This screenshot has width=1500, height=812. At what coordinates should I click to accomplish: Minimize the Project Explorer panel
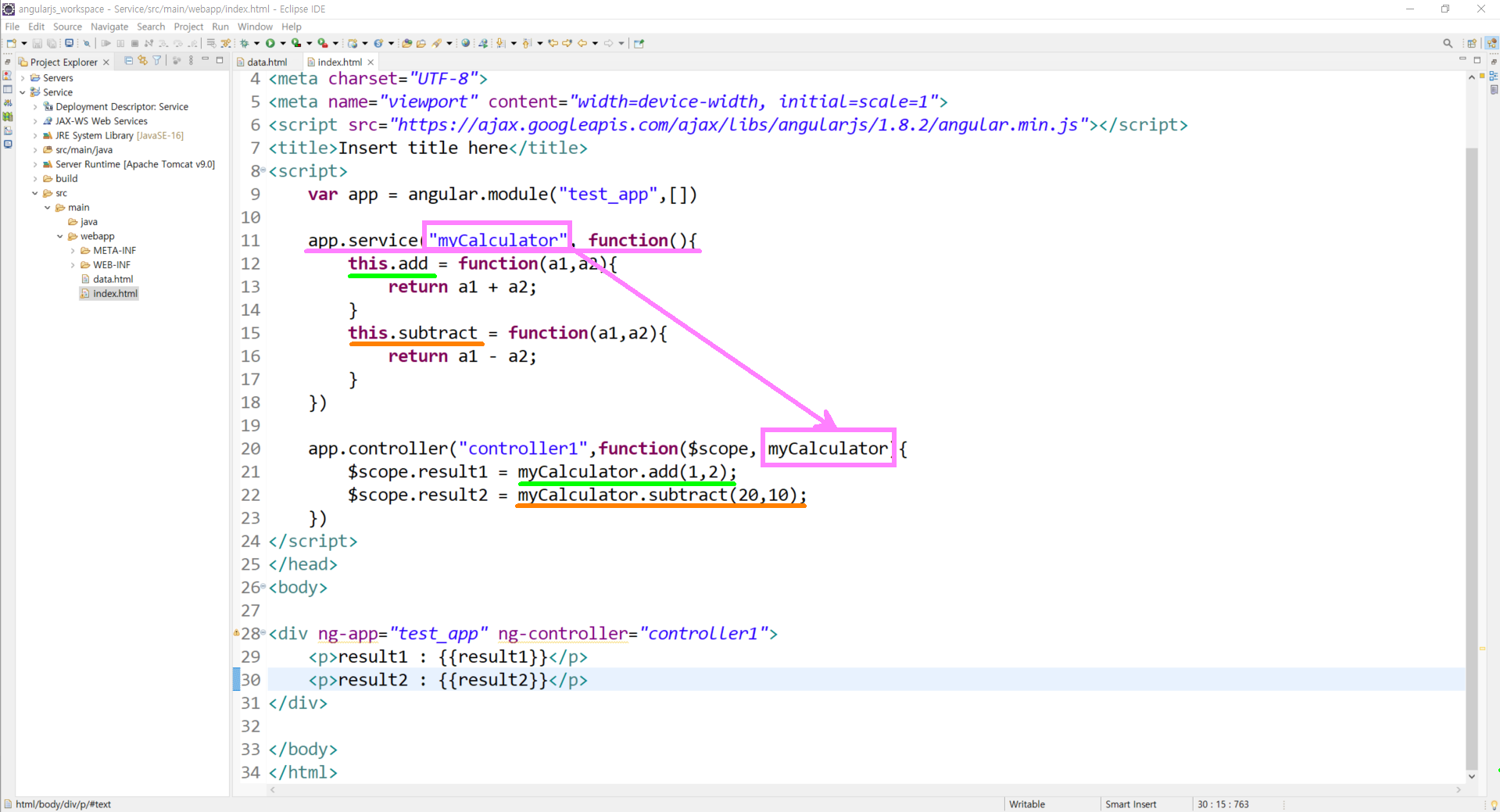pos(206,59)
